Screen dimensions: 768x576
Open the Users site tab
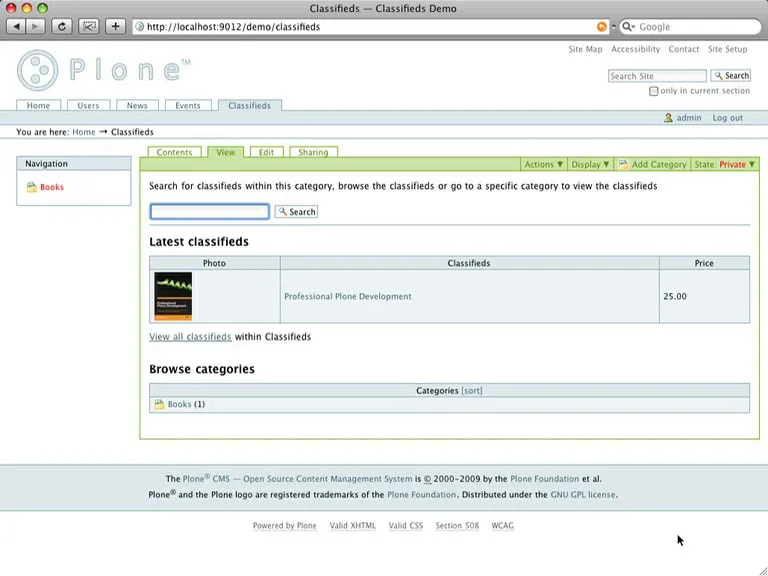88,106
